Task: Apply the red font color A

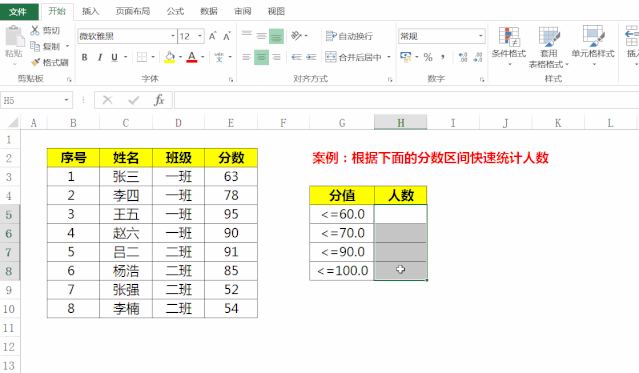Action: 192,57
